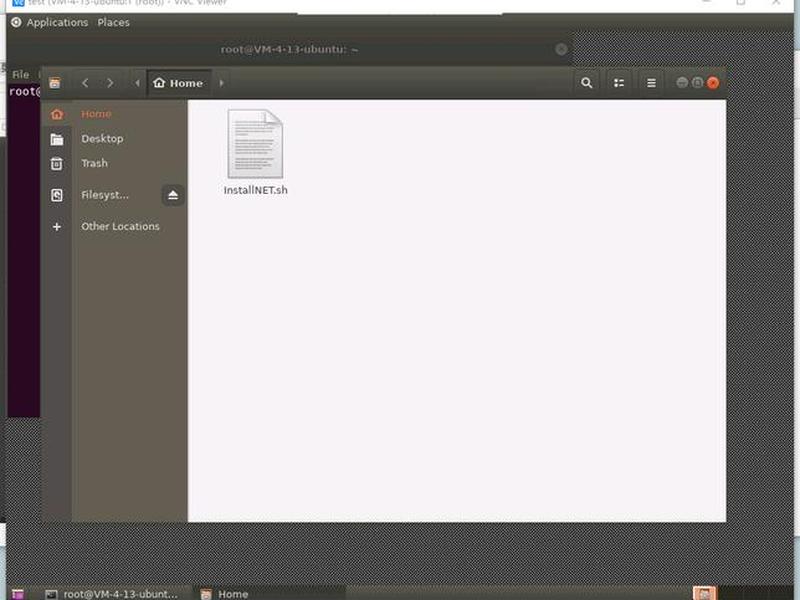The width and height of the screenshot is (800, 600).
Task: Open the search tool in Files
Action: (x=586, y=83)
